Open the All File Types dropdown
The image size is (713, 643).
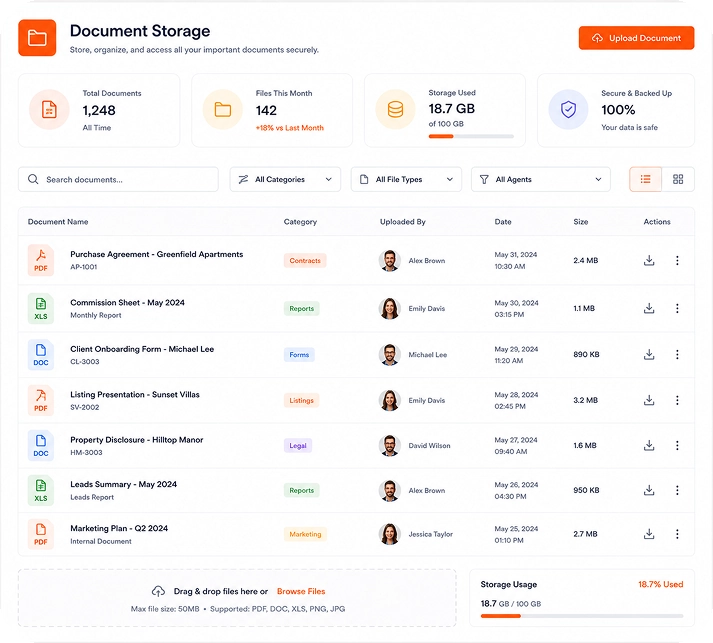pos(406,179)
